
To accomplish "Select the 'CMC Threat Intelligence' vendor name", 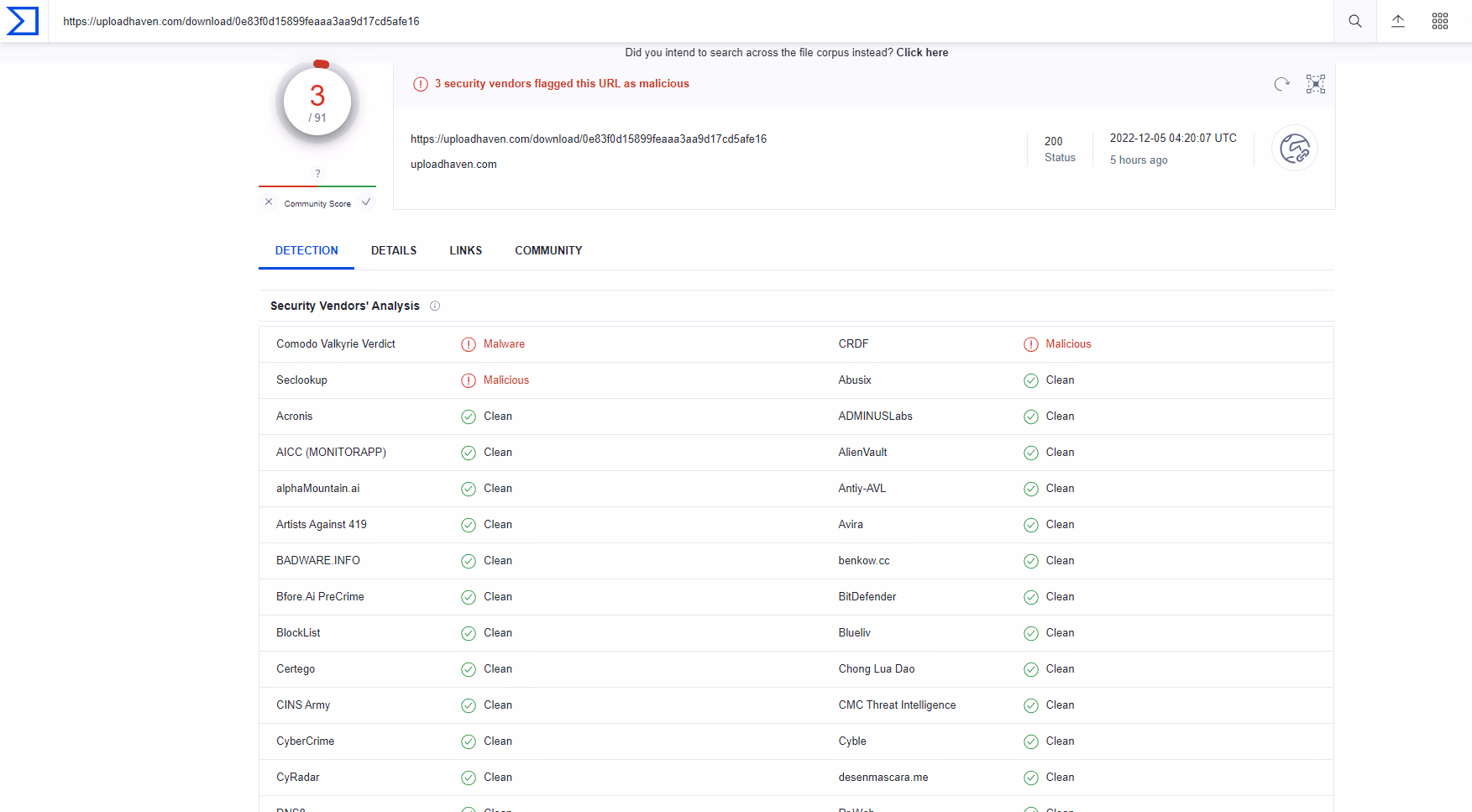I will (x=897, y=705).
